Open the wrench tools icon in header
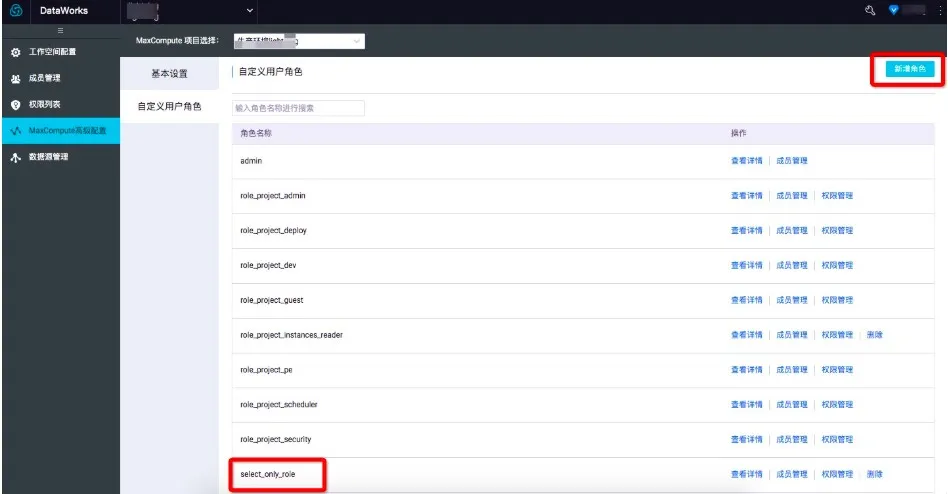Viewport: 948px width, 494px height. coord(870,10)
